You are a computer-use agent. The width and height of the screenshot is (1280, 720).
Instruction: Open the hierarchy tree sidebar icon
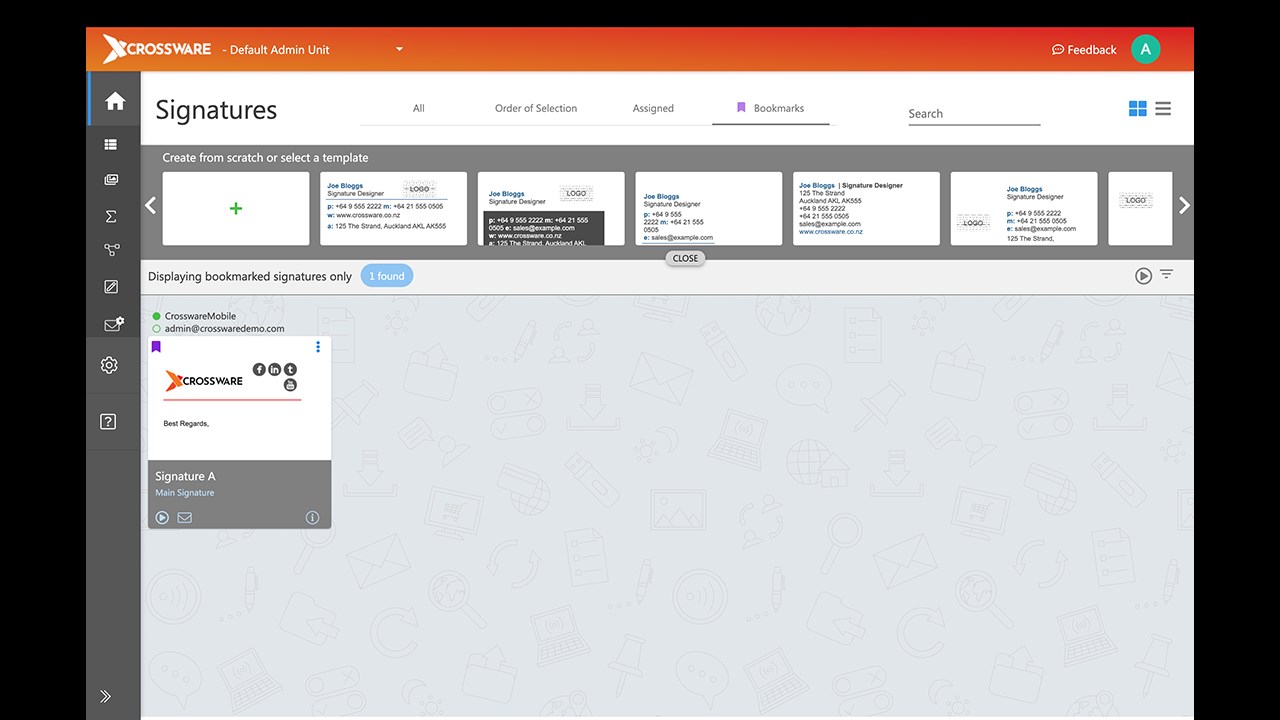110,251
